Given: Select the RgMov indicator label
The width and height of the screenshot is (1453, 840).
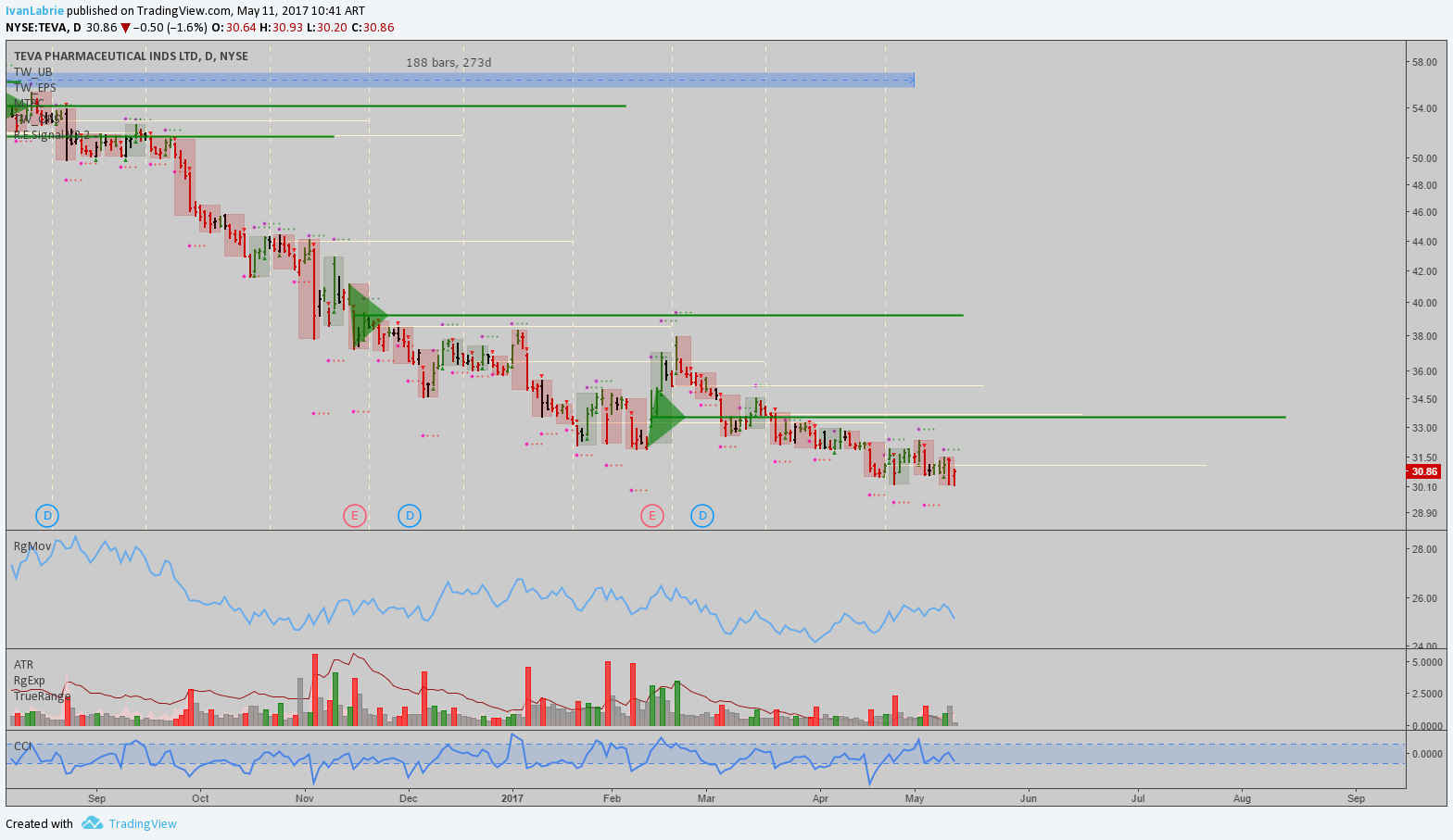Looking at the screenshot, I should [32, 546].
